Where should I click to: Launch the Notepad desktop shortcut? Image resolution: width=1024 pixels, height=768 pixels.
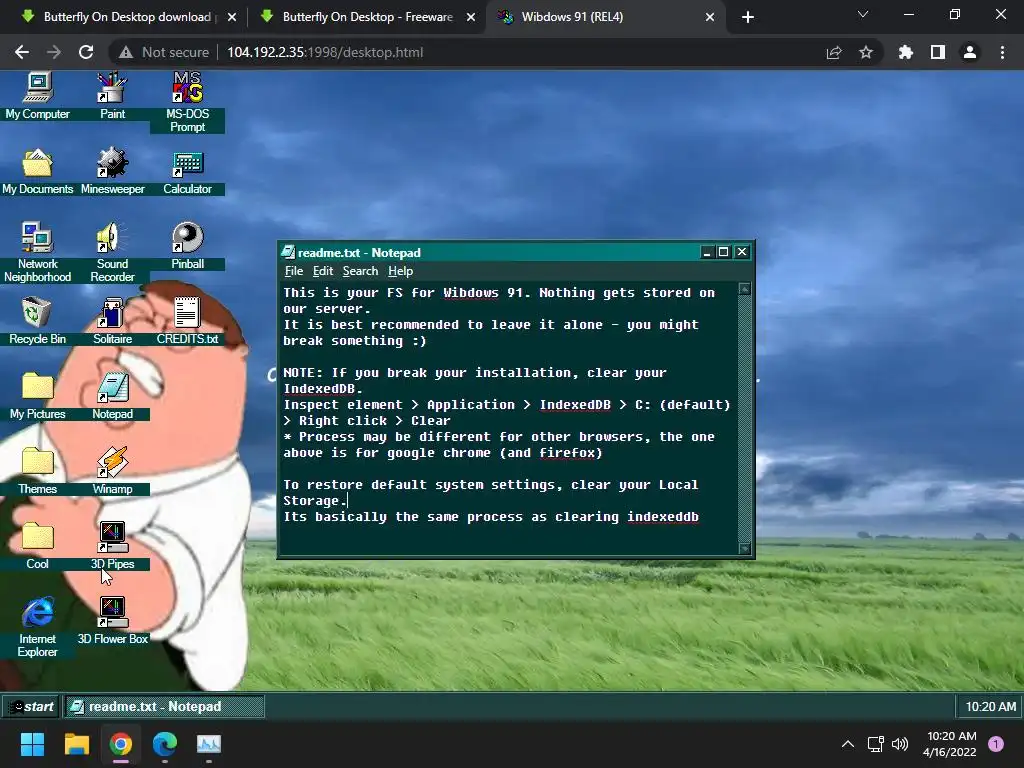(x=112, y=396)
